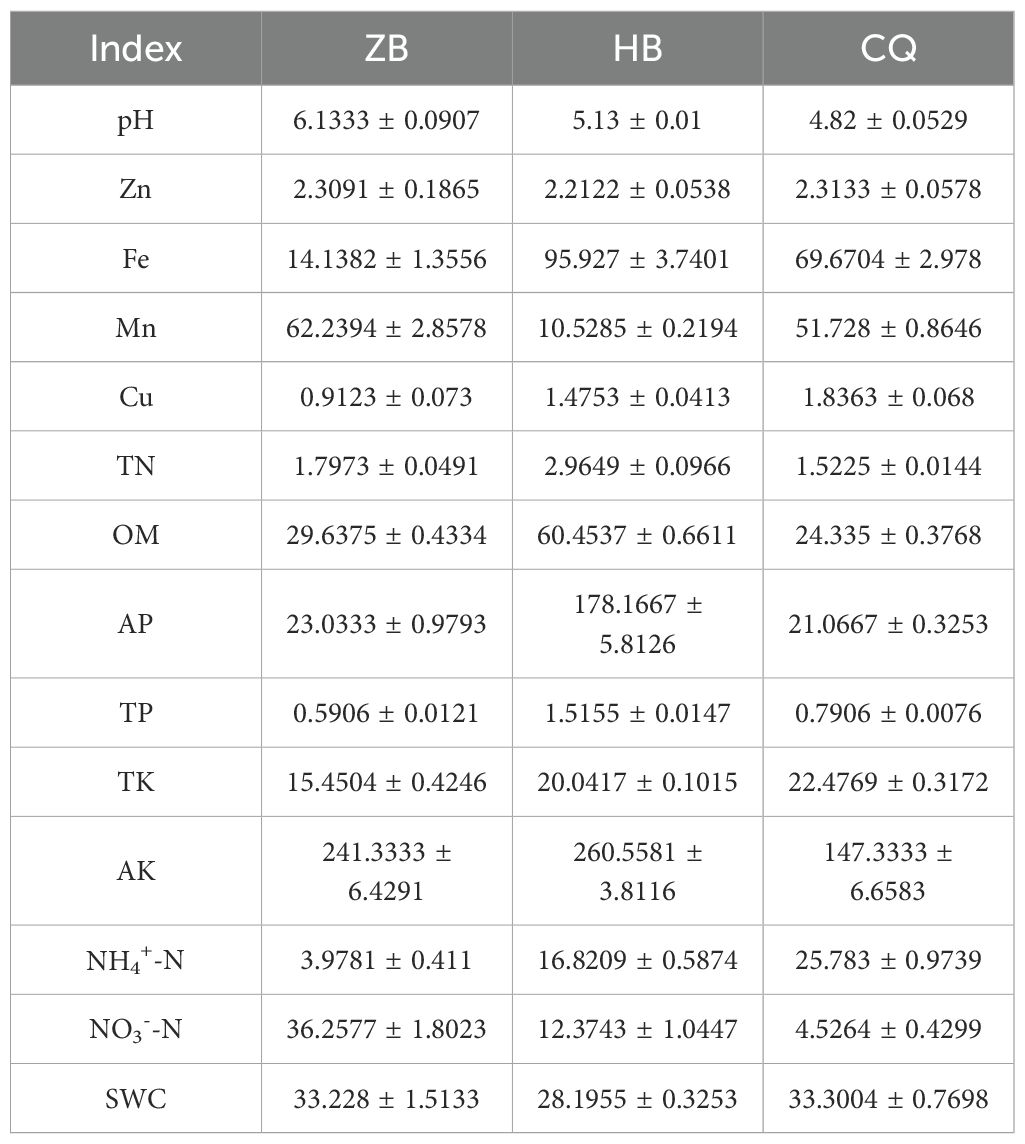Click the Cu value for CQ
This screenshot has width=1025, height=1144.
888,397
